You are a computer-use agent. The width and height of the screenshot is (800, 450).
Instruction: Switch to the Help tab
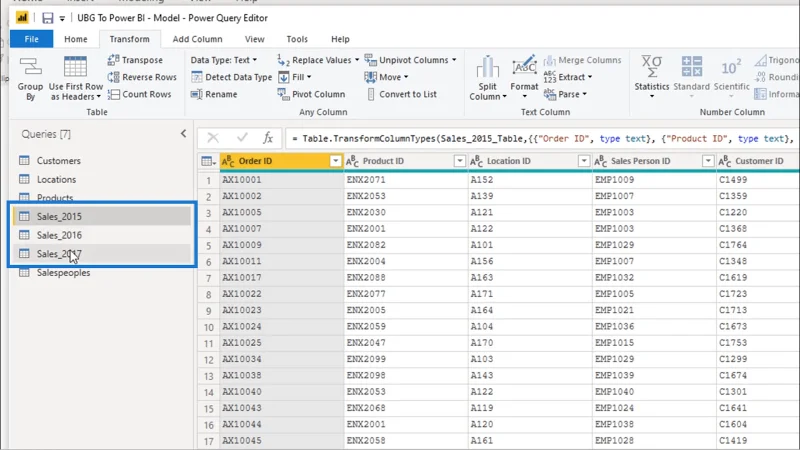point(340,39)
